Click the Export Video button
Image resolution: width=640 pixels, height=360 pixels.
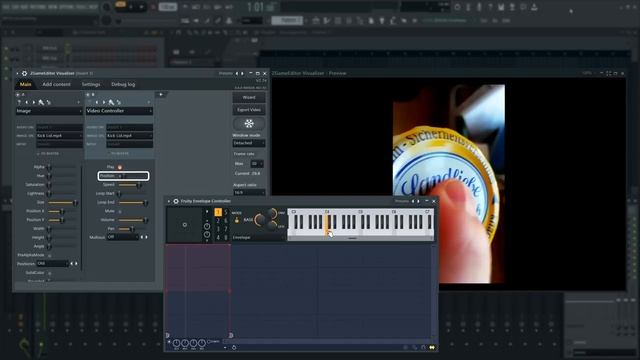click(x=249, y=110)
